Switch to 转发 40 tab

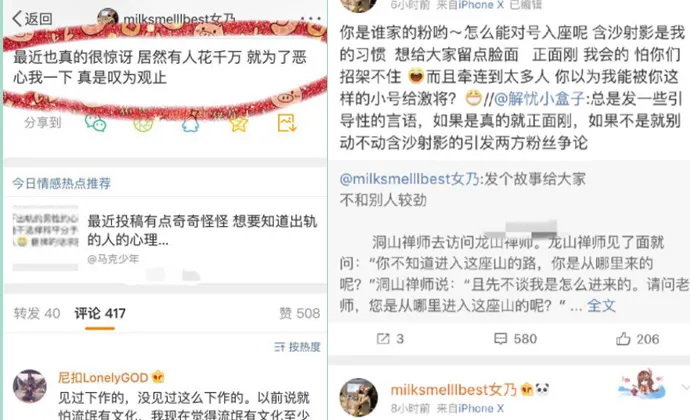coord(37,313)
